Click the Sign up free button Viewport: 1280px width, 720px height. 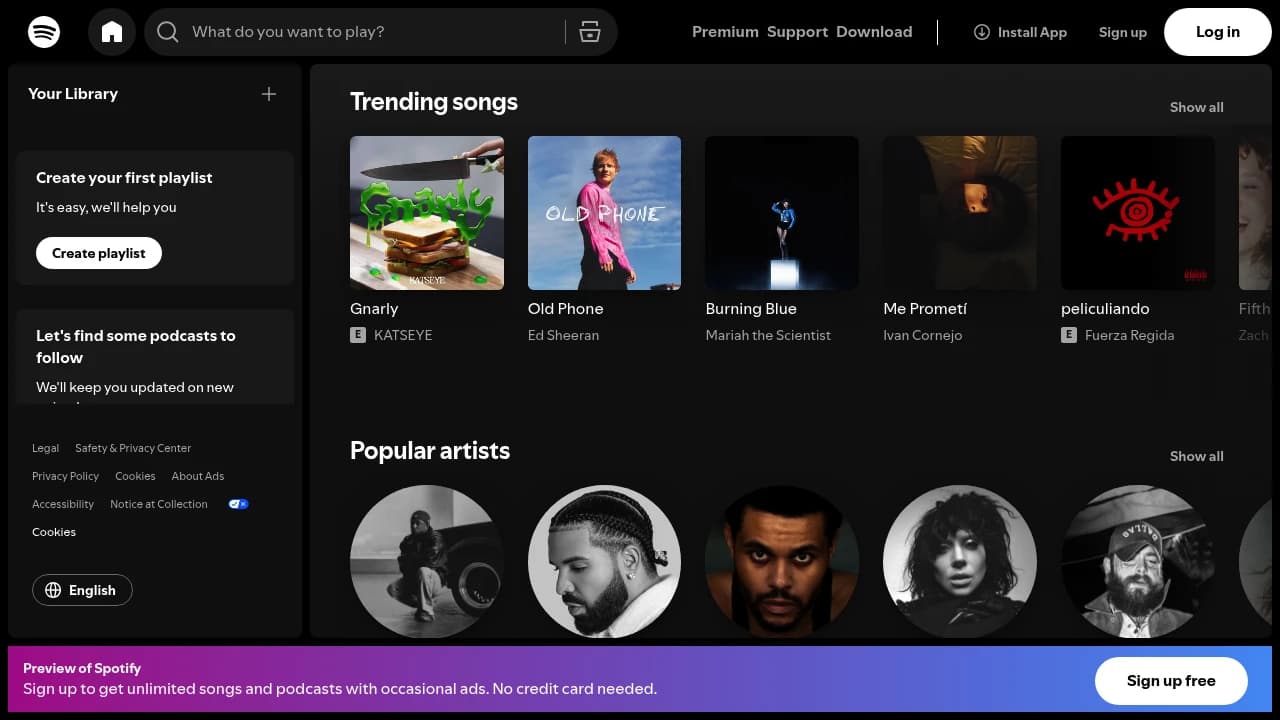pos(1171,681)
